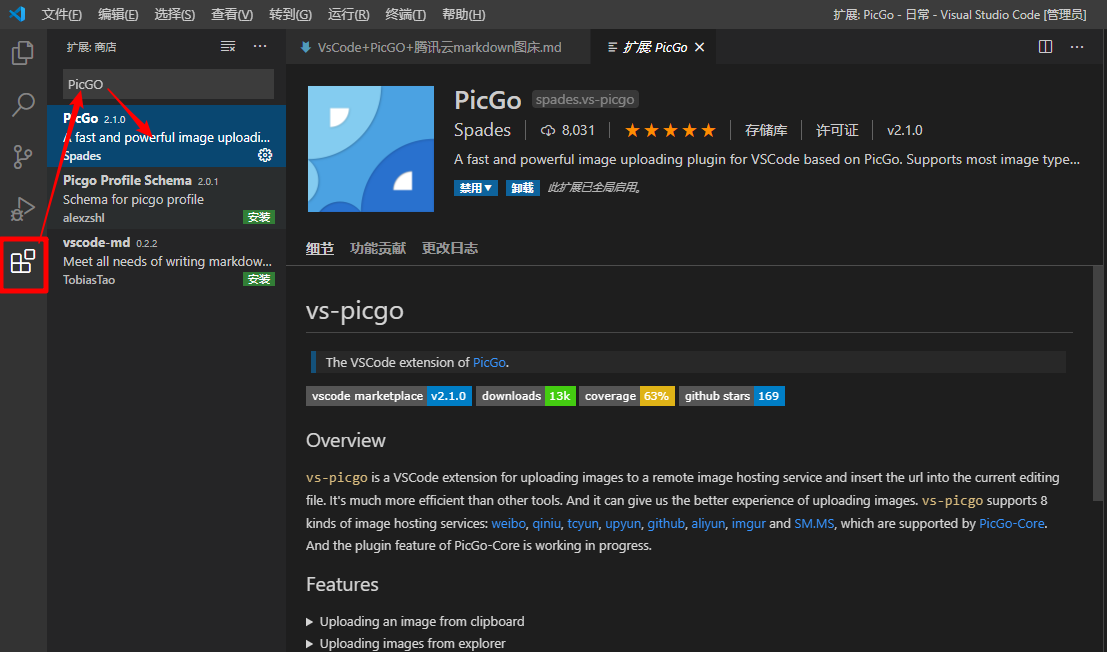The width and height of the screenshot is (1107, 652).
Task: Open the 许可证 license link
Action: point(837,131)
